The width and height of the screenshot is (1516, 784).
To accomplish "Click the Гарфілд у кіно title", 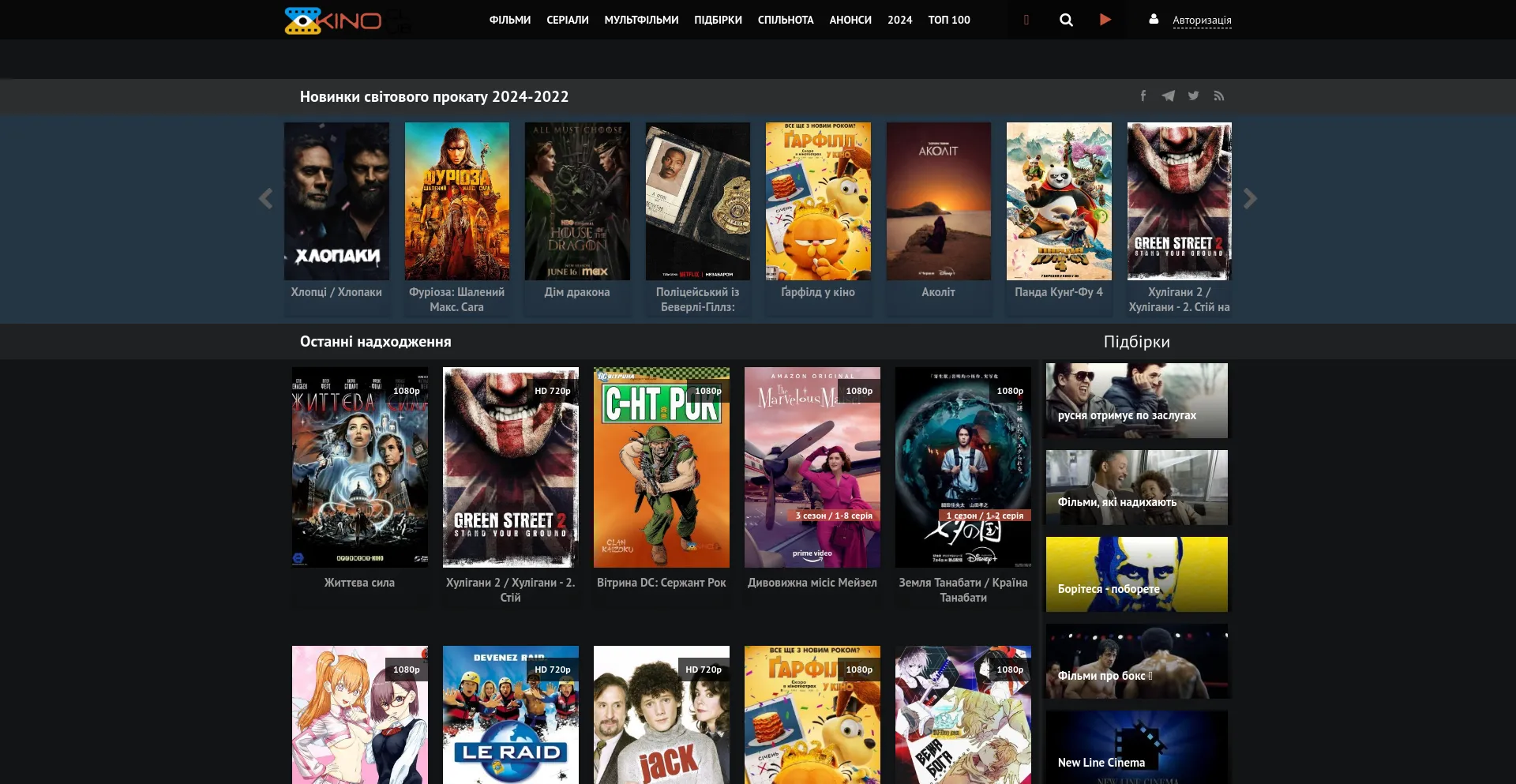I will tap(818, 292).
